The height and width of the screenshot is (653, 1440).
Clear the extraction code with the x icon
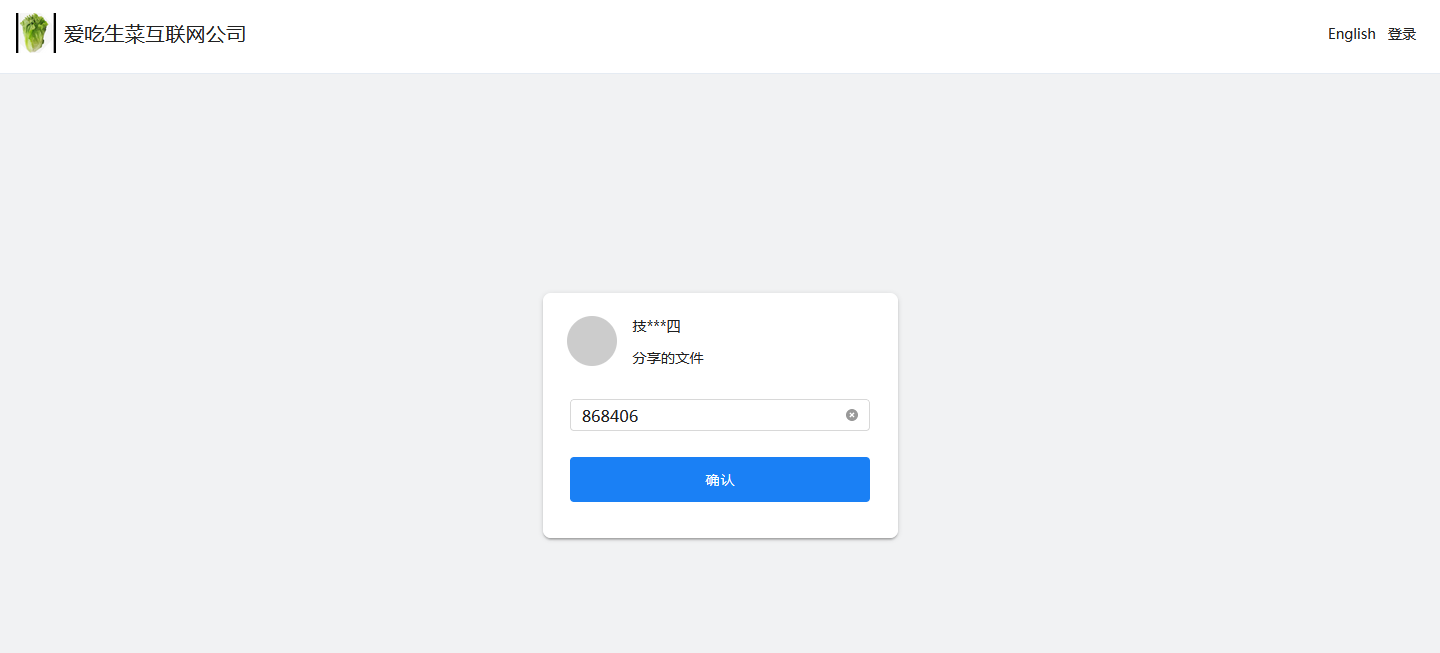852,415
